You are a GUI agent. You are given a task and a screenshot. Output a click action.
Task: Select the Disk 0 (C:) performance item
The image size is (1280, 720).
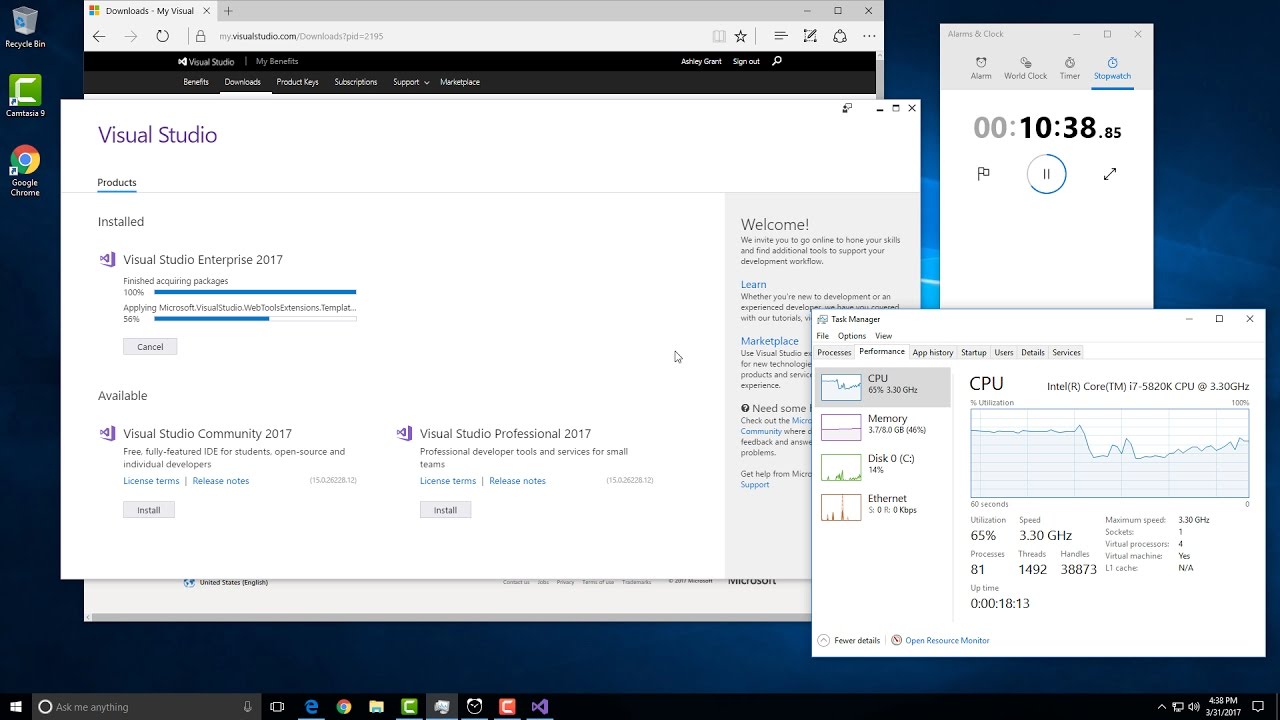[883, 467]
